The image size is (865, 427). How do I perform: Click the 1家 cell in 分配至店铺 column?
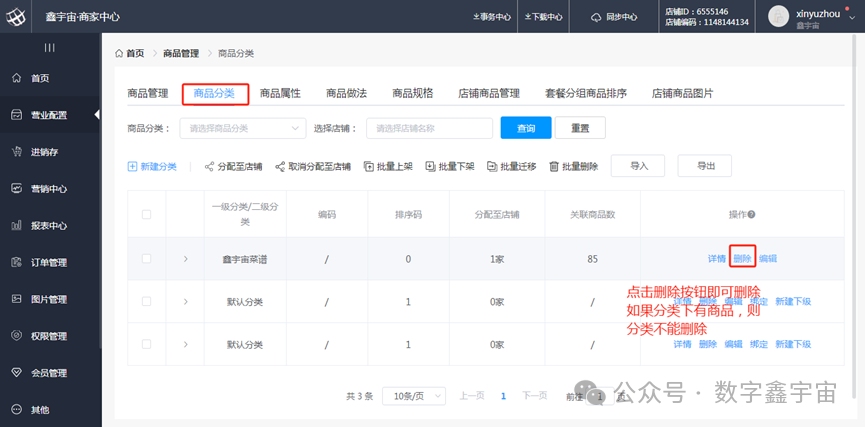497,259
